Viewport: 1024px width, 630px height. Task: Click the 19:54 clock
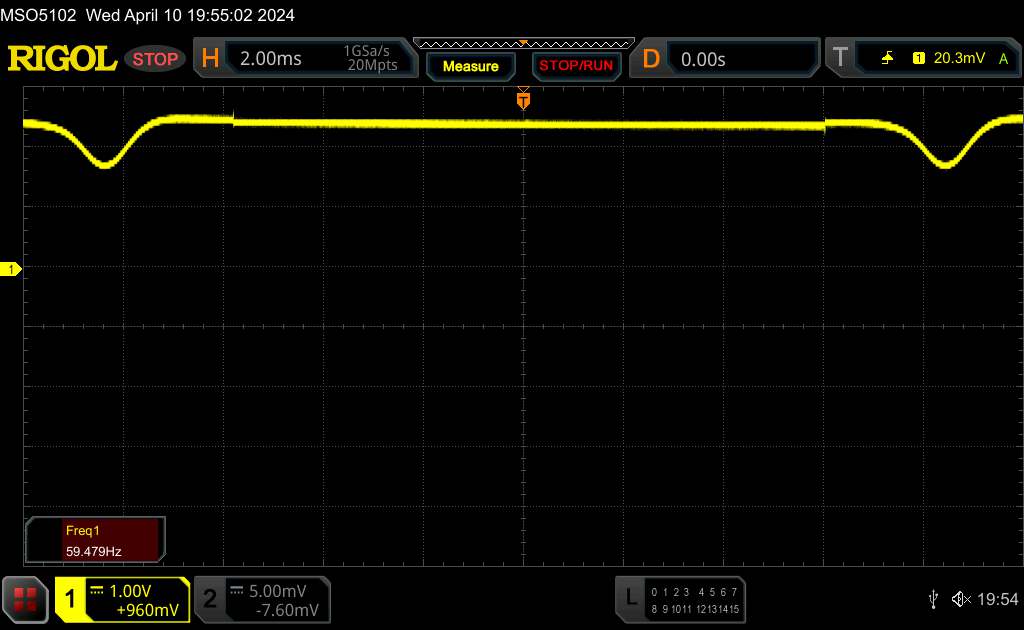[997, 599]
